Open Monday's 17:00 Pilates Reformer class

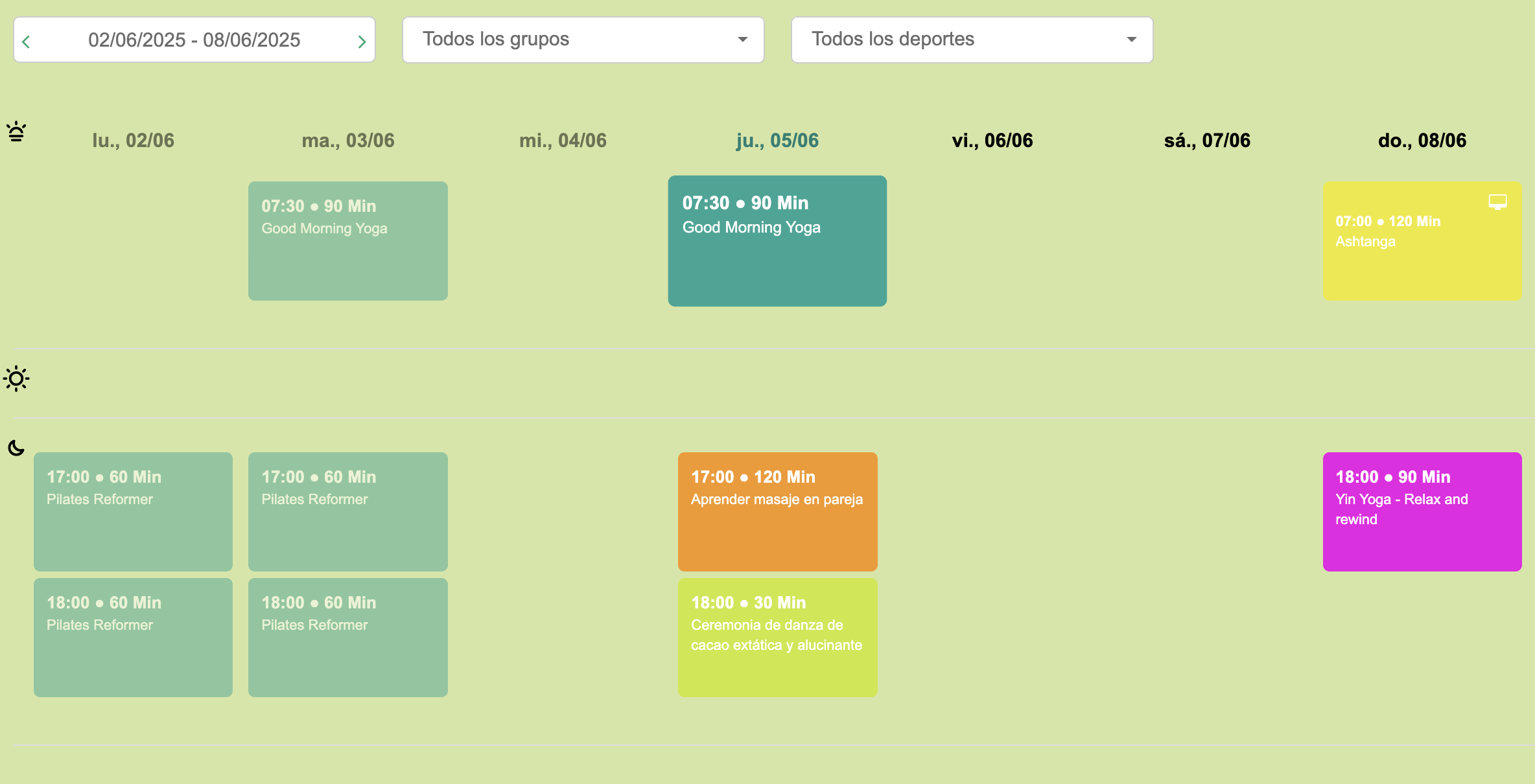133,511
